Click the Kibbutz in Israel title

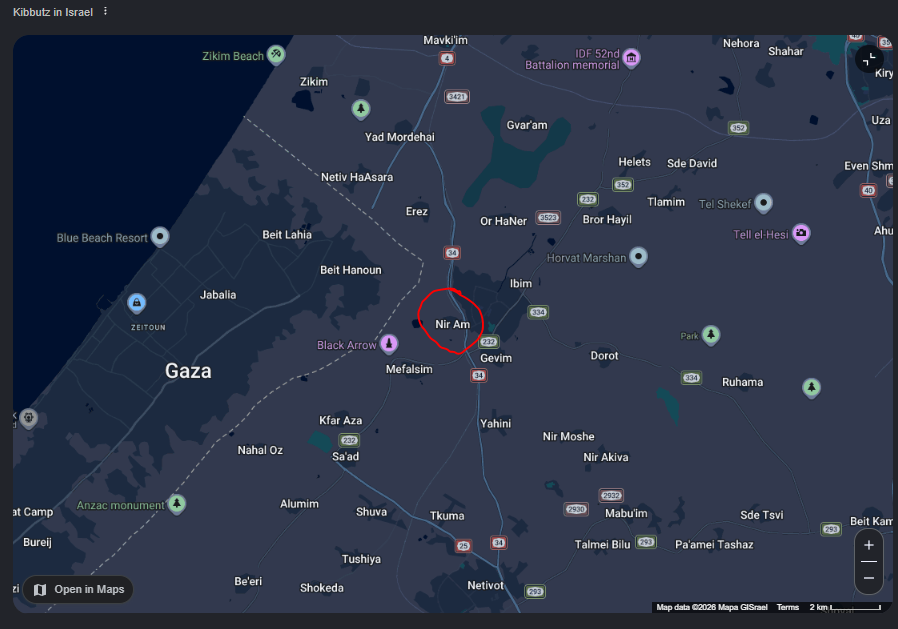point(53,12)
